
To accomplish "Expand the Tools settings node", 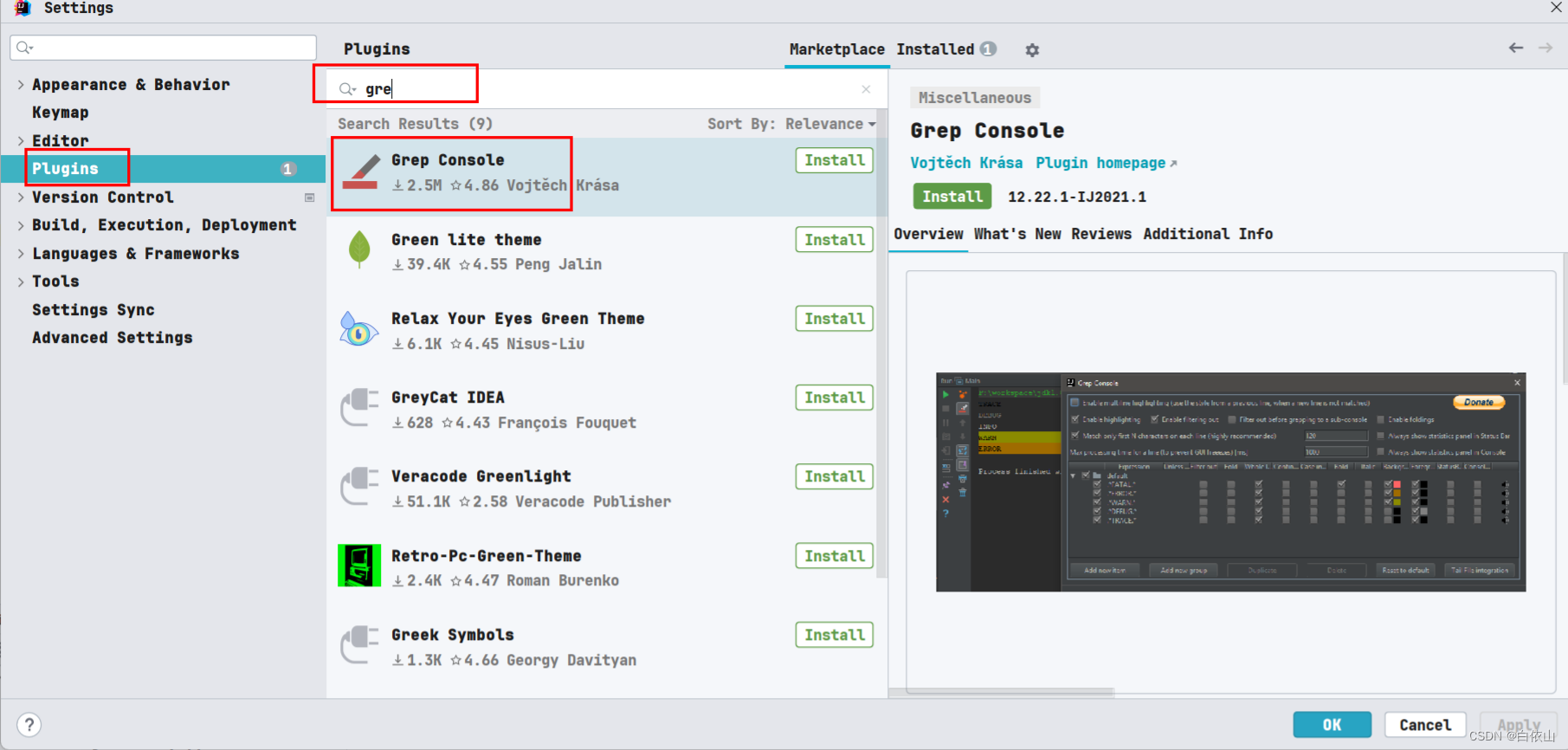I will [x=21, y=281].
